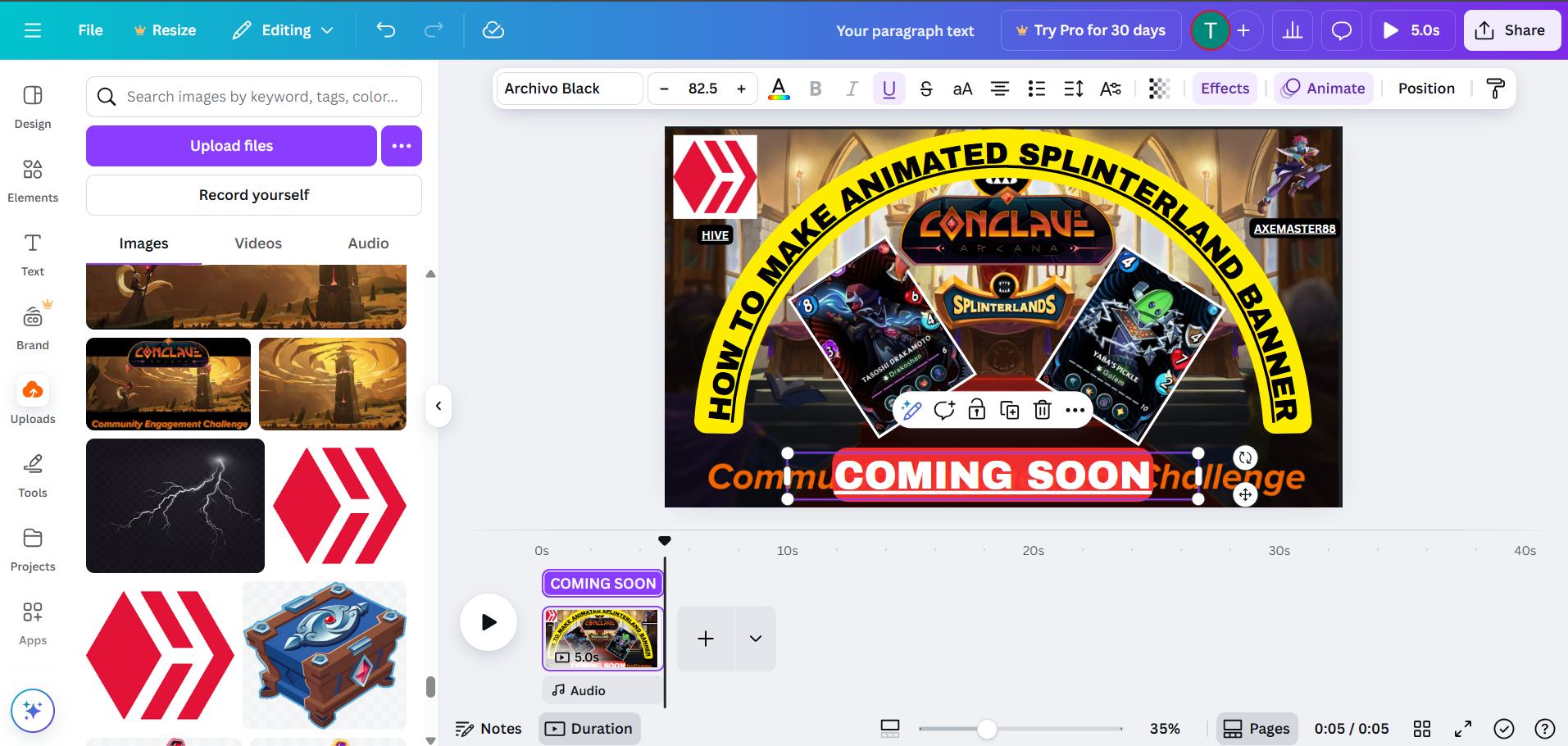Open the Archivo Black font dropdown

pyautogui.click(x=569, y=89)
